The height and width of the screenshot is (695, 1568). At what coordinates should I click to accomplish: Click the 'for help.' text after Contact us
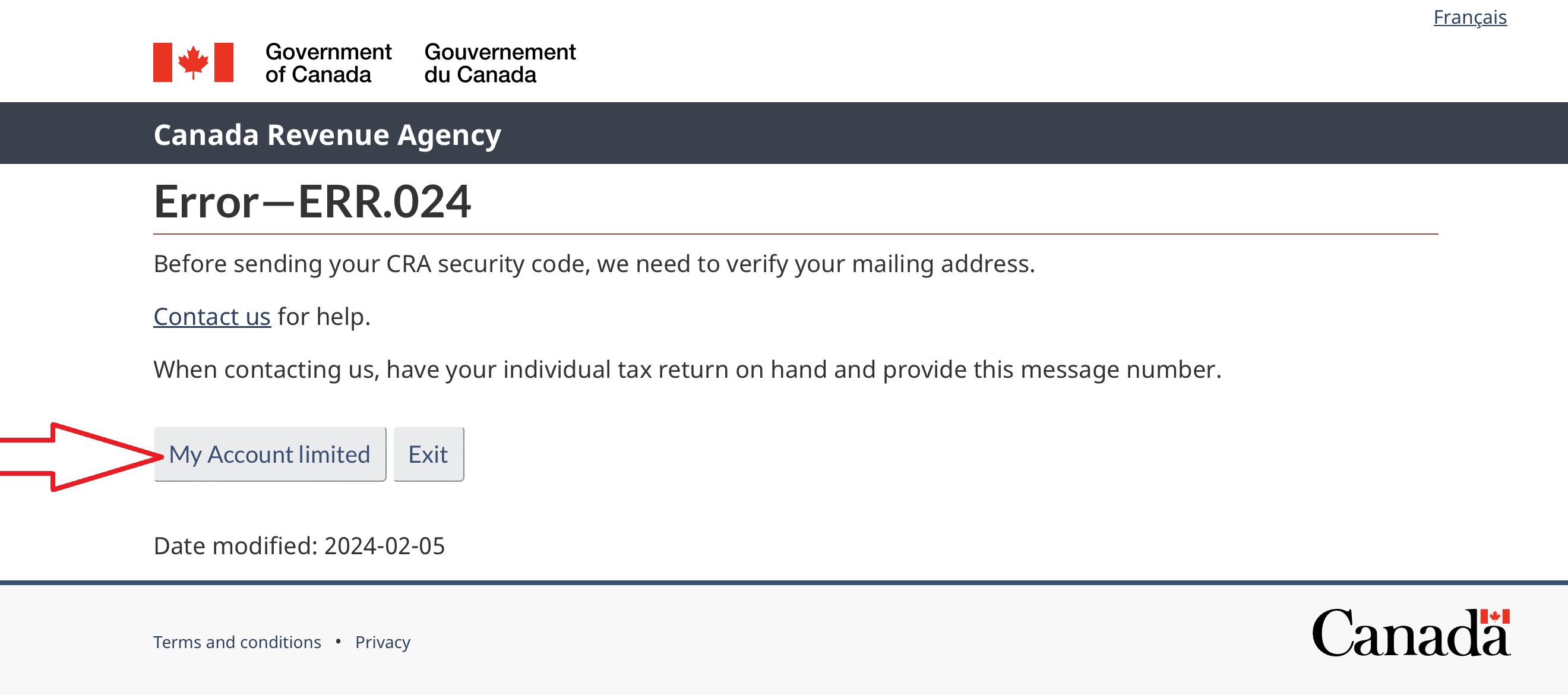tap(324, 317)
